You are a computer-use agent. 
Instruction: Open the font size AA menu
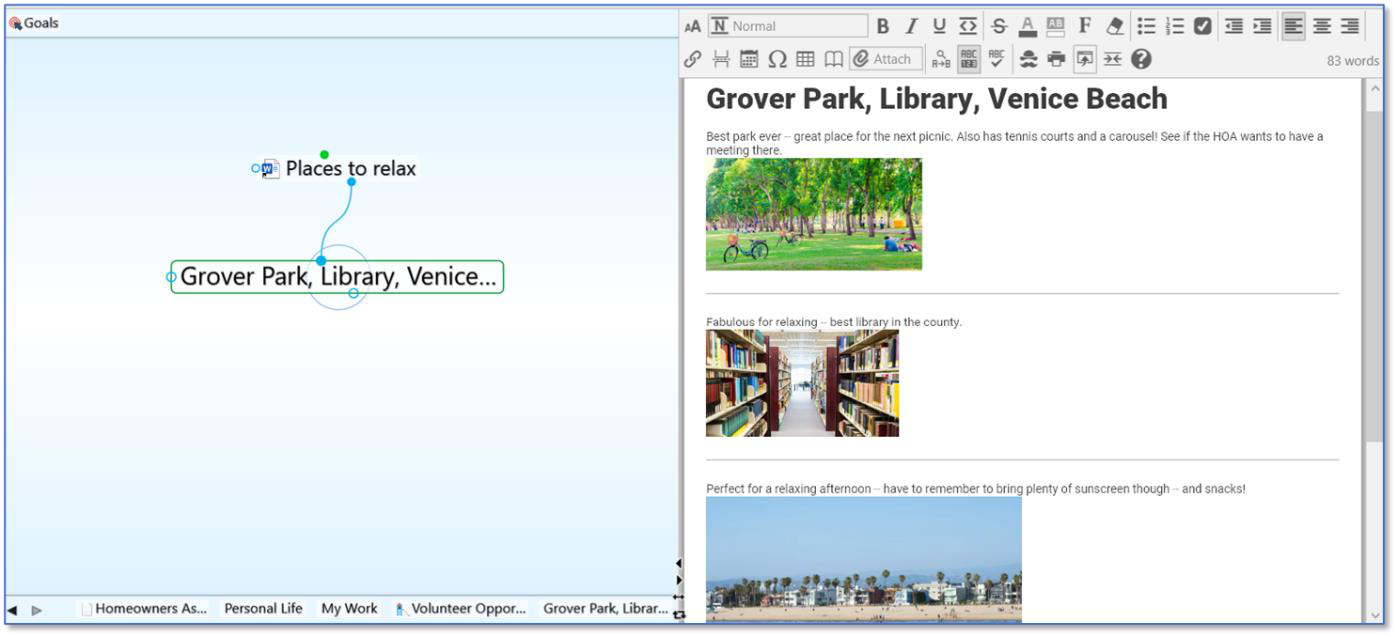click(x=692, y=27)
